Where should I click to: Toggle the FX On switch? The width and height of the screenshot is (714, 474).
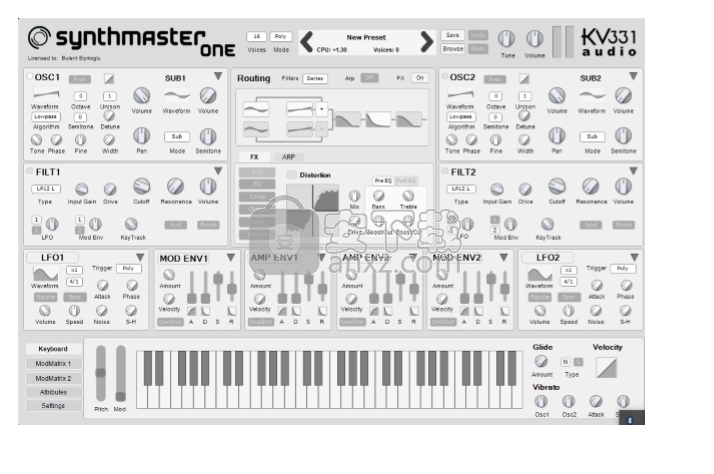tap(420, 78)
